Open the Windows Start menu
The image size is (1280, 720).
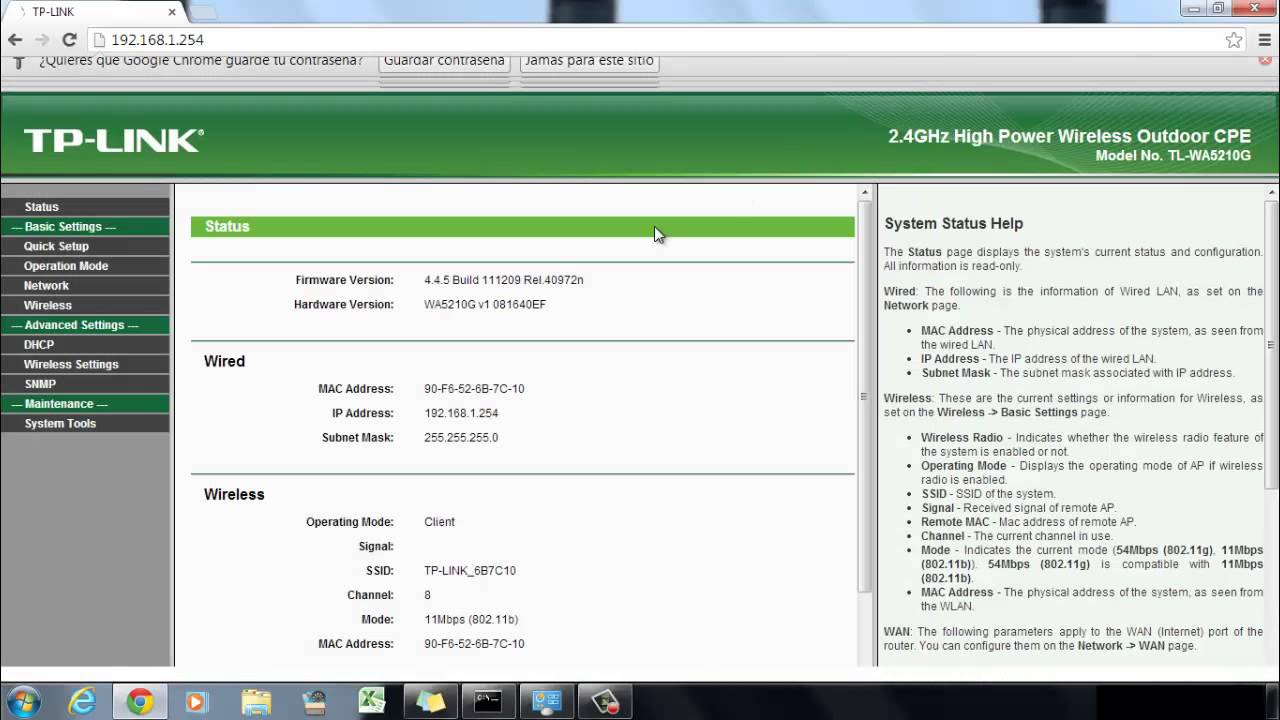22,701
